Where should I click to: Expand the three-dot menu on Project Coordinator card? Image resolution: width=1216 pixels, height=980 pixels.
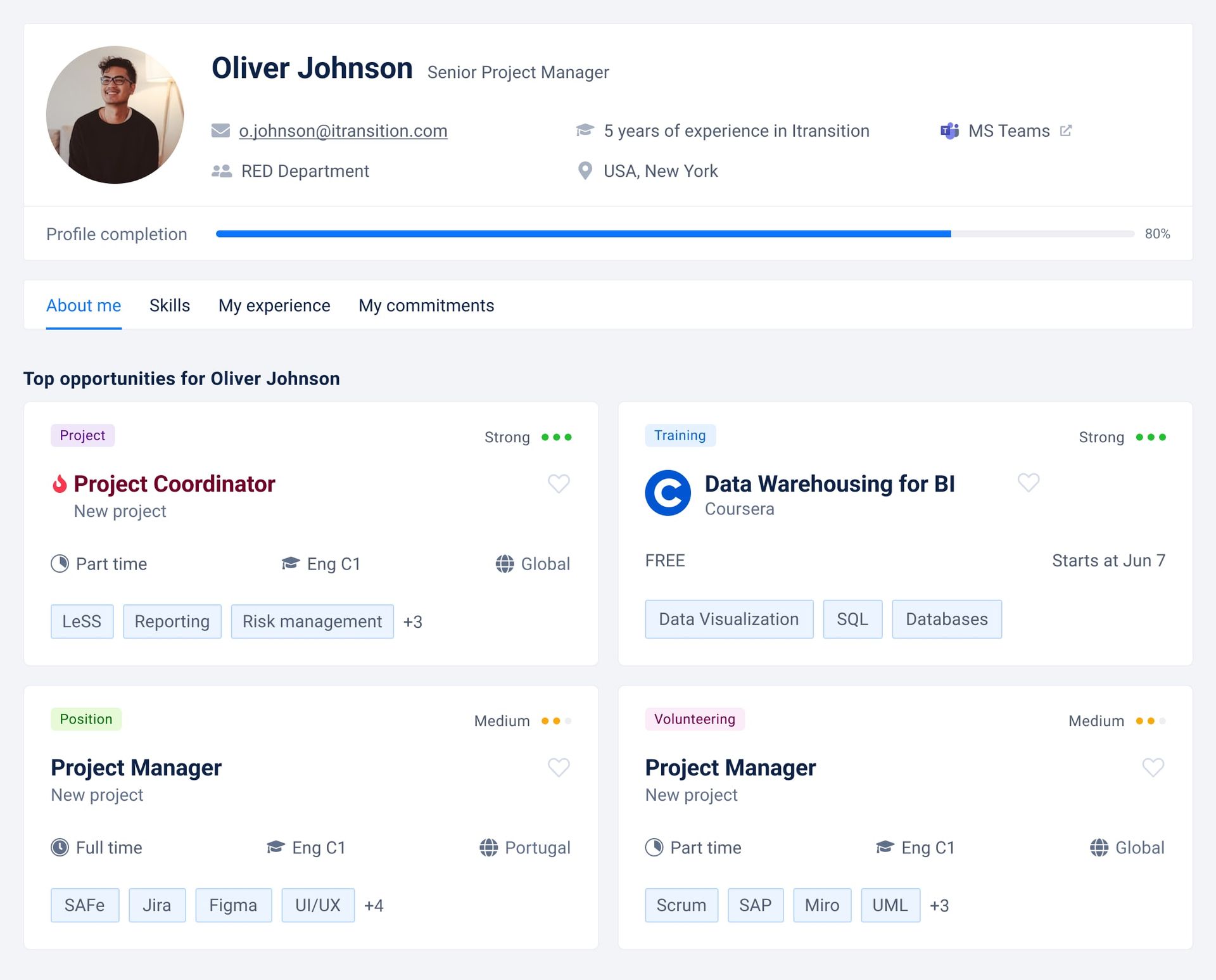(557, 437)
